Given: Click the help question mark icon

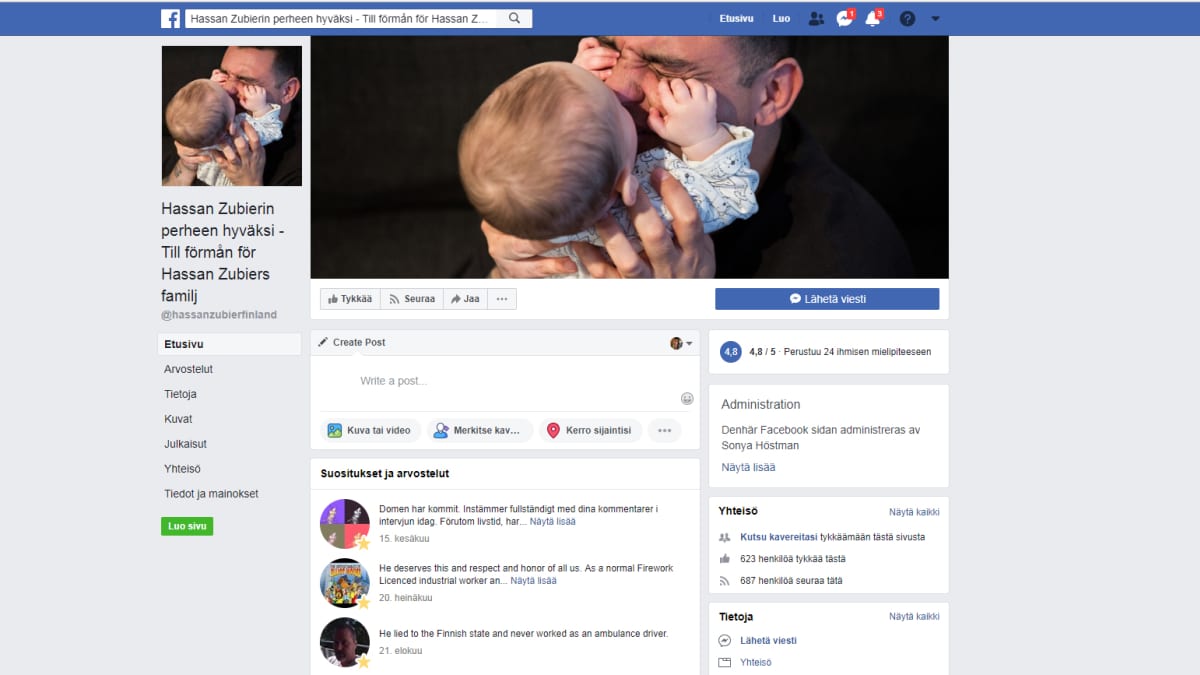Looking at the screenshot, I should click(907, 18).
